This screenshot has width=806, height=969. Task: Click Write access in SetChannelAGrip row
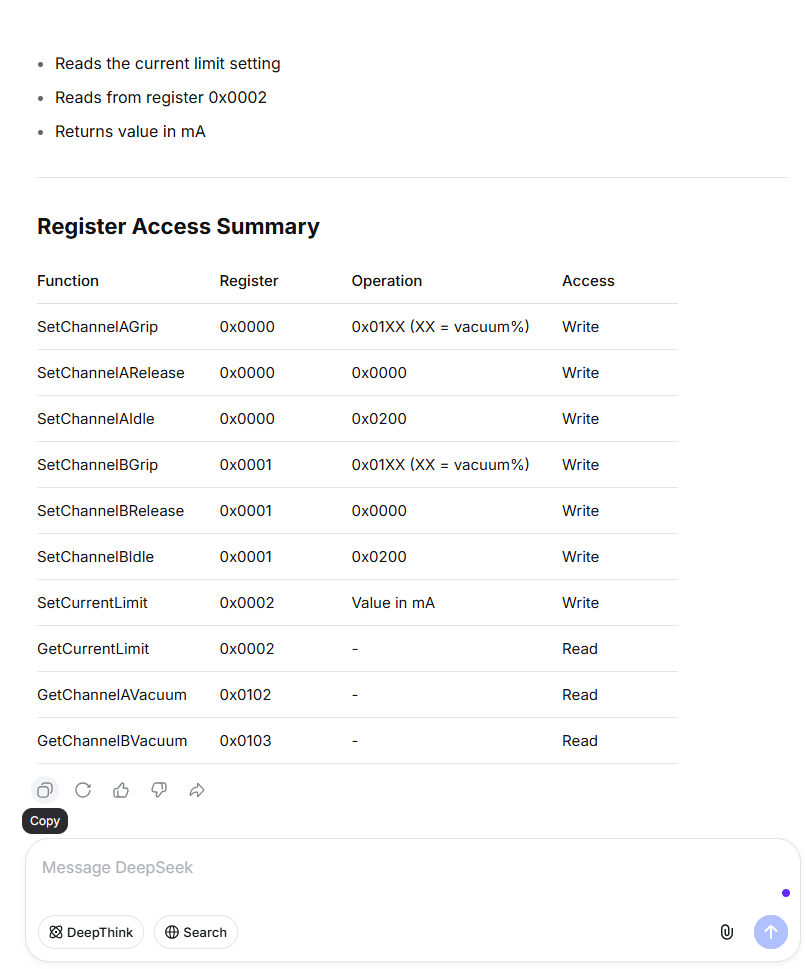(x=580, y=327)
